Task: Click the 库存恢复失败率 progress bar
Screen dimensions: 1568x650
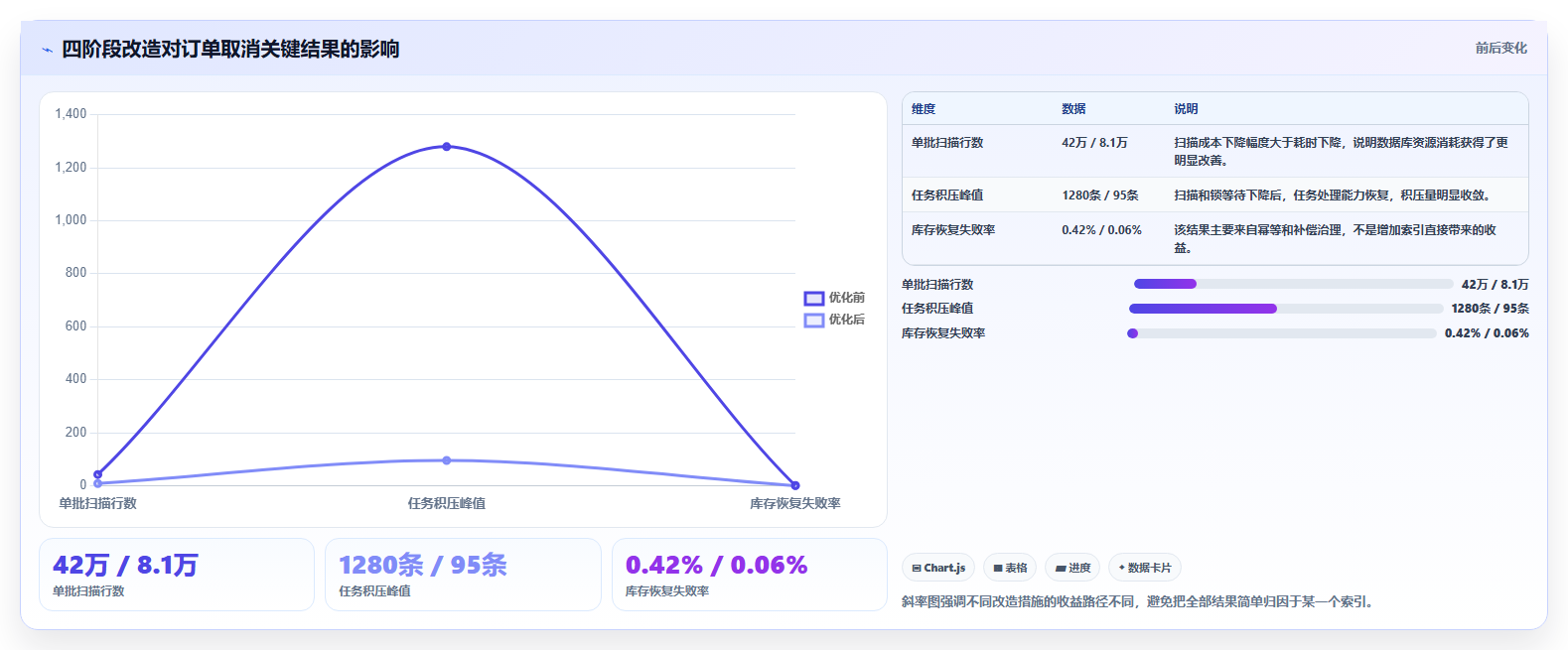Action: tap(1282, 333)
